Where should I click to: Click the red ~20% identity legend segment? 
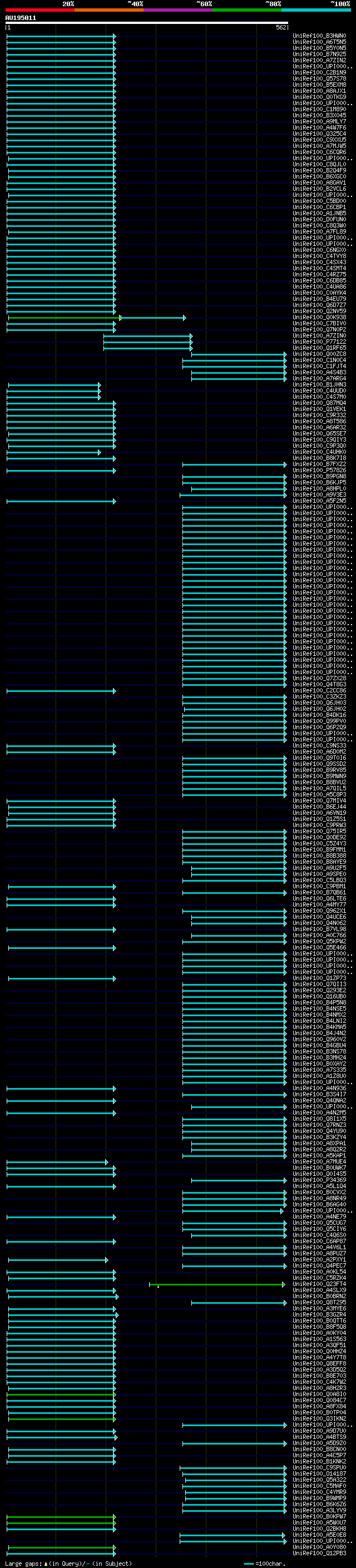coord(39,10)
